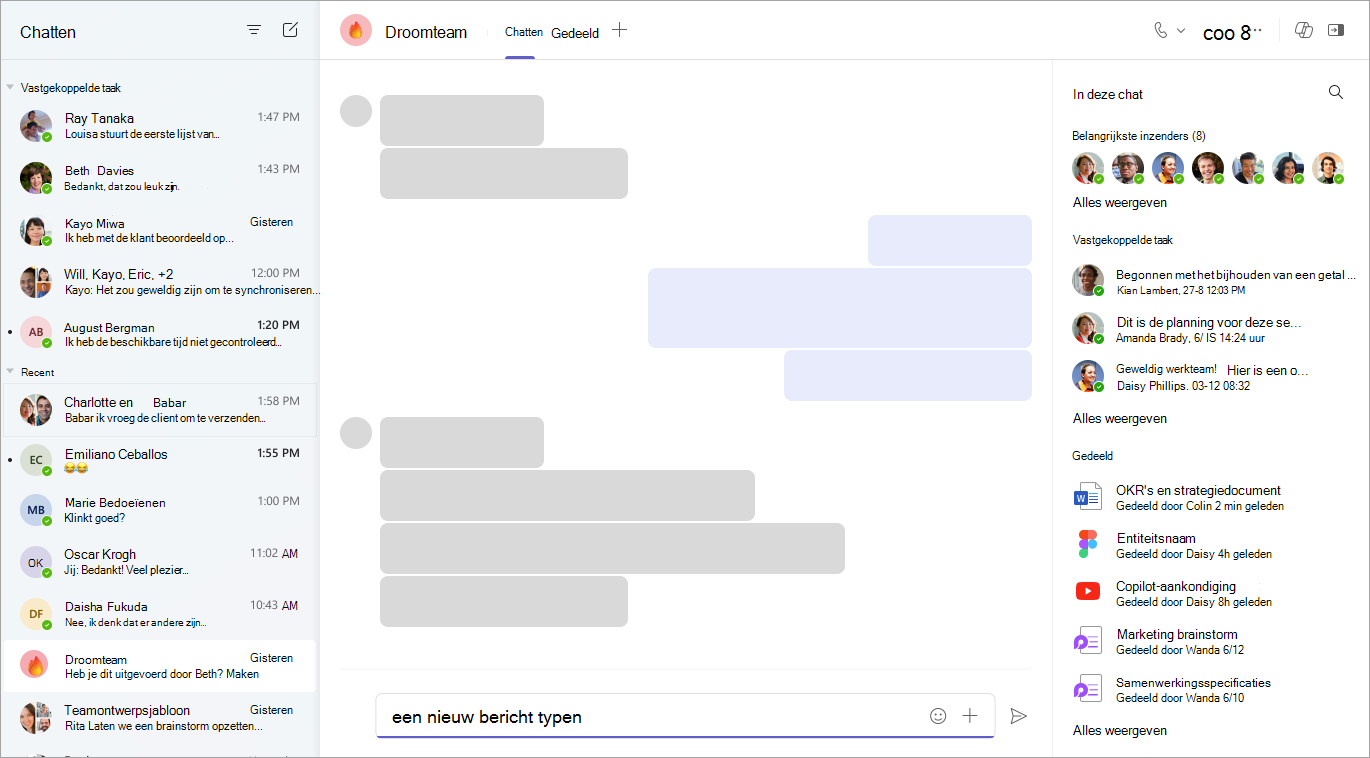Open pinned message from Kian Lambert
The height and width of the screenshot is (758, 1370).
point(1213,281)
